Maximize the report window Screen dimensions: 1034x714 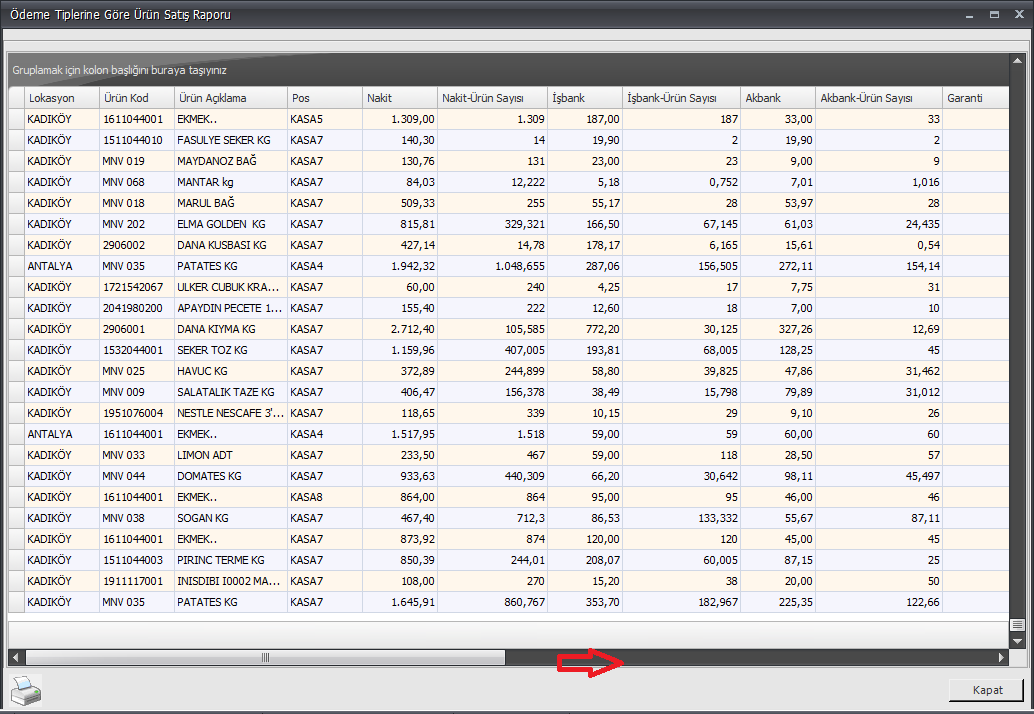tap(994, 14)
